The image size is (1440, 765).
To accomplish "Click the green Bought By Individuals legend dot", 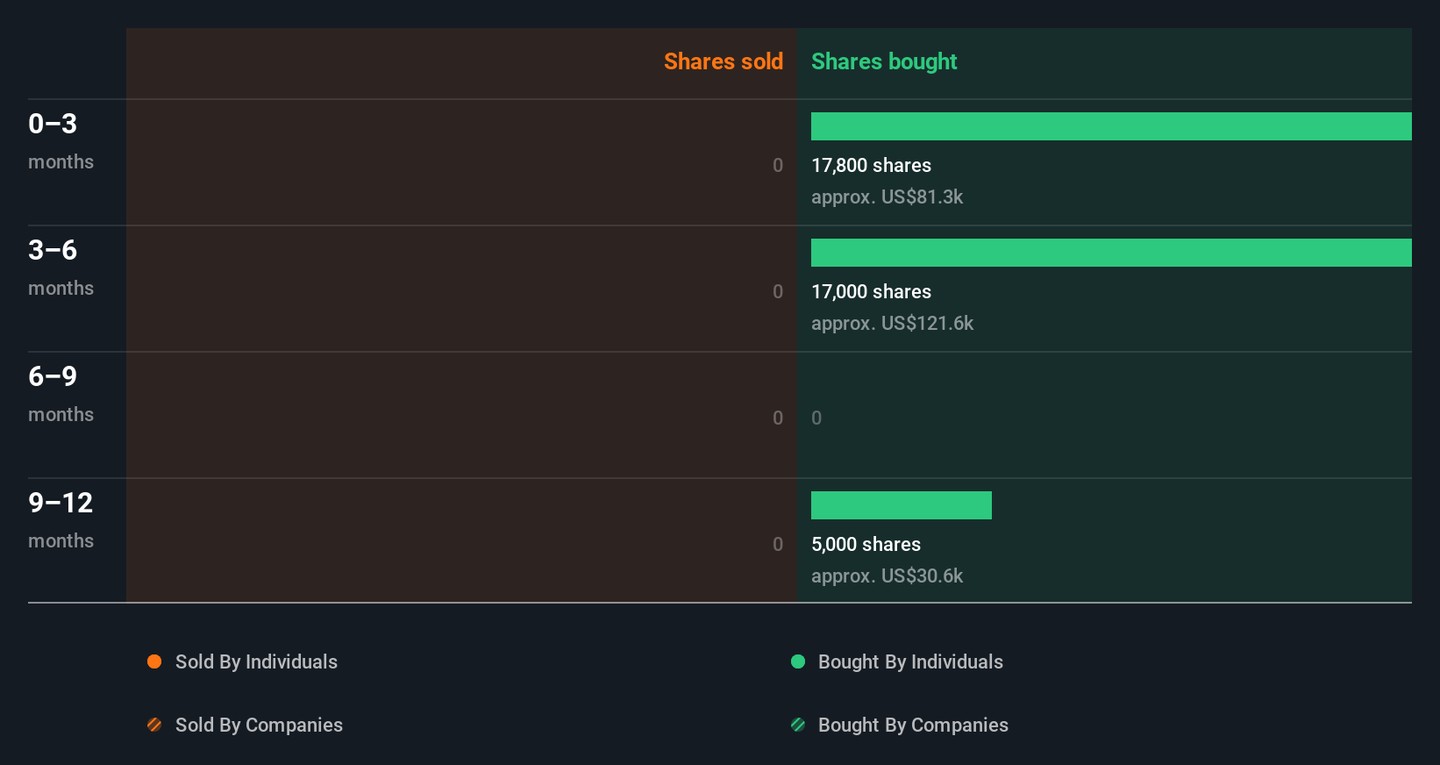I will [798, 662].
